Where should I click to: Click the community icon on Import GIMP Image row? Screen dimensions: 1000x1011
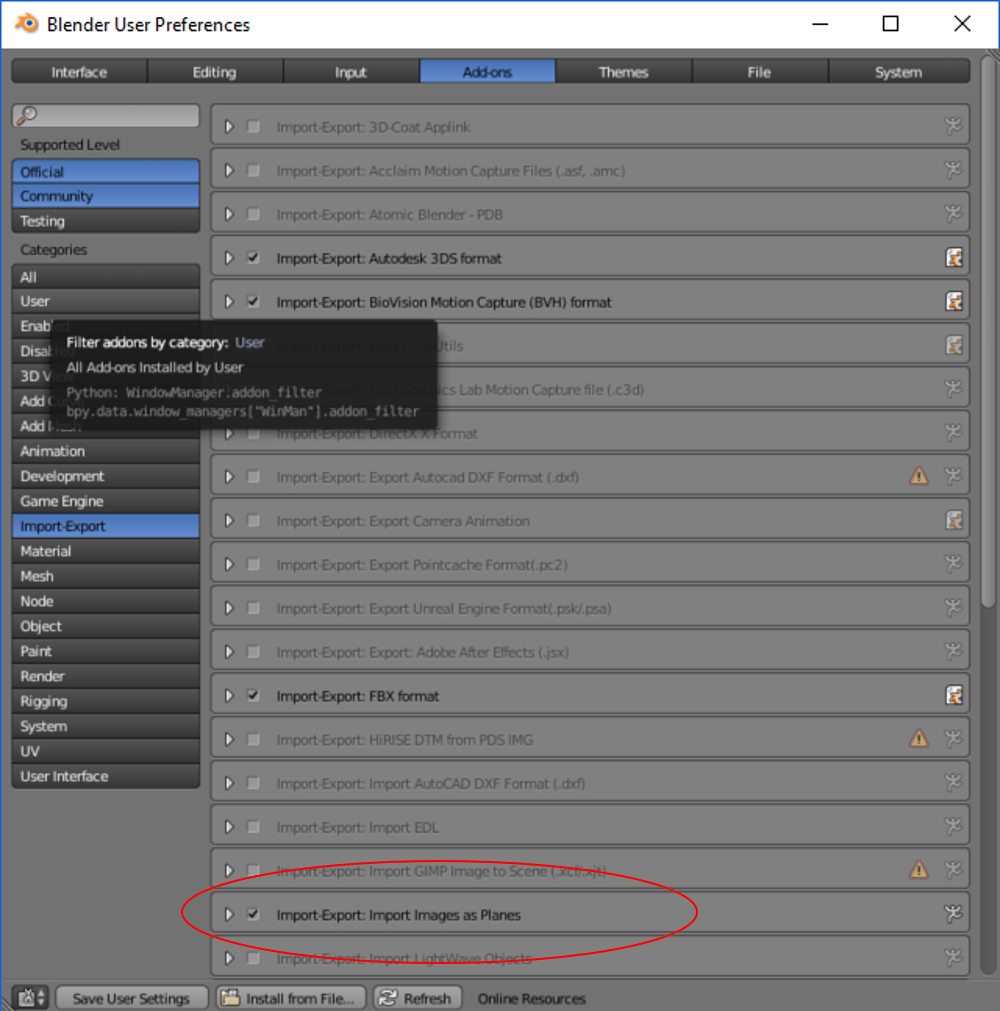point(953,870)
